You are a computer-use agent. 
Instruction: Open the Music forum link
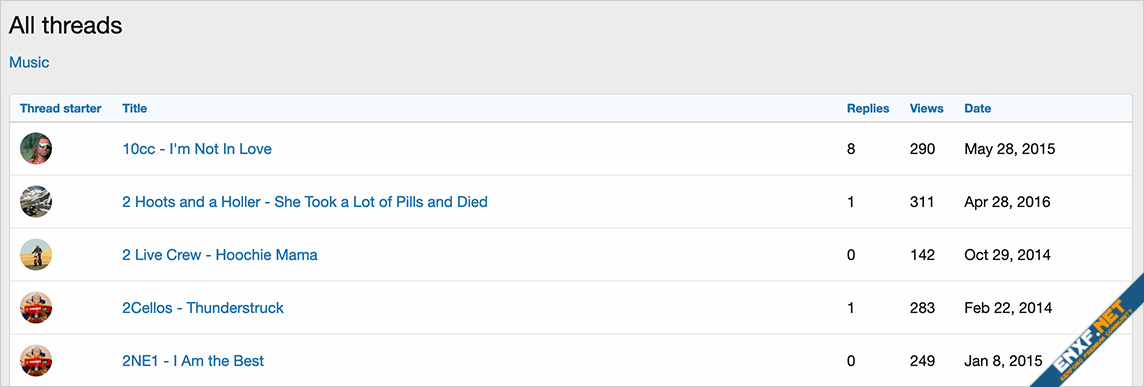[x=29, y=63]
